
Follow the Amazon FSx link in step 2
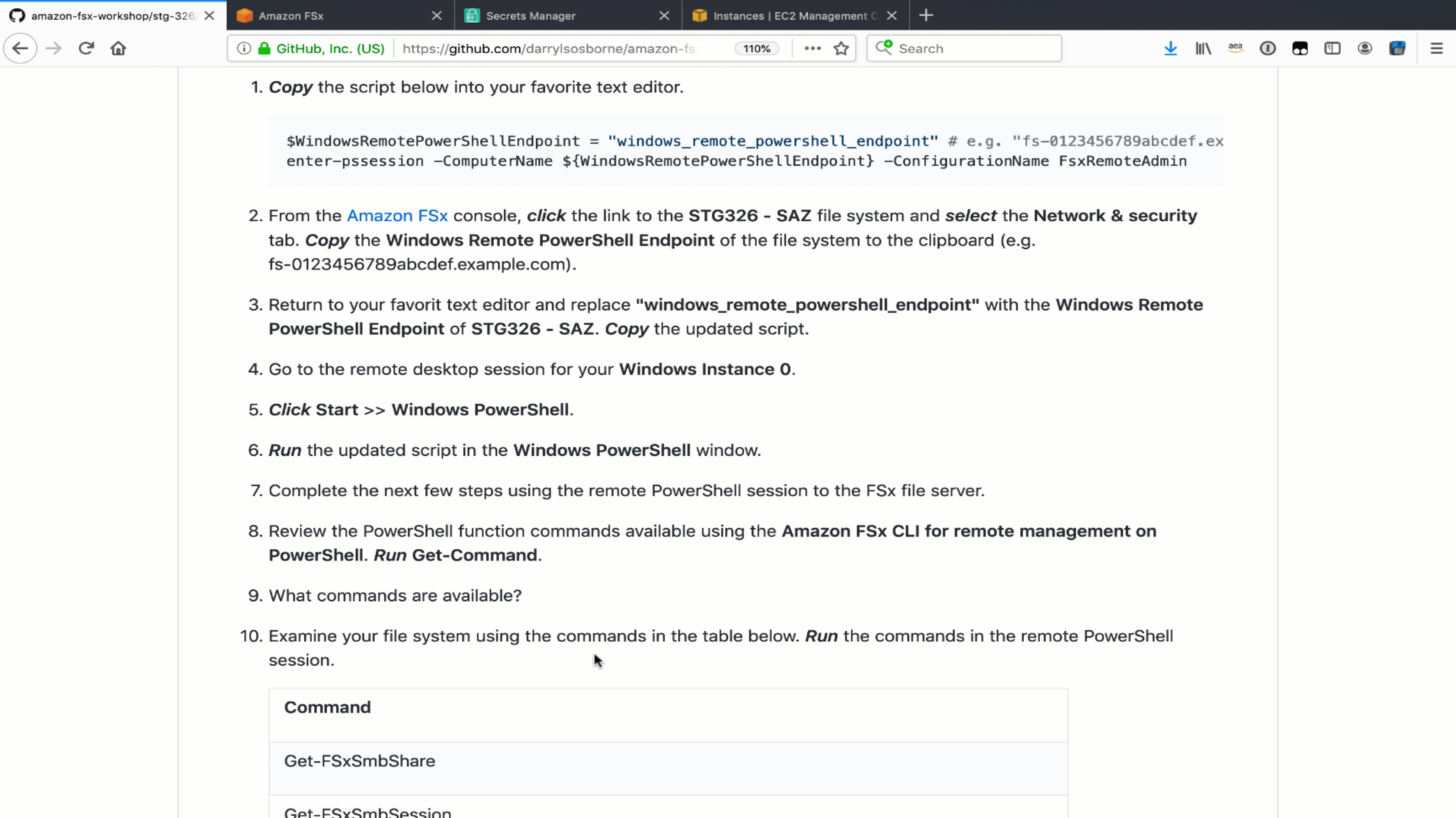tap(397, 216)
